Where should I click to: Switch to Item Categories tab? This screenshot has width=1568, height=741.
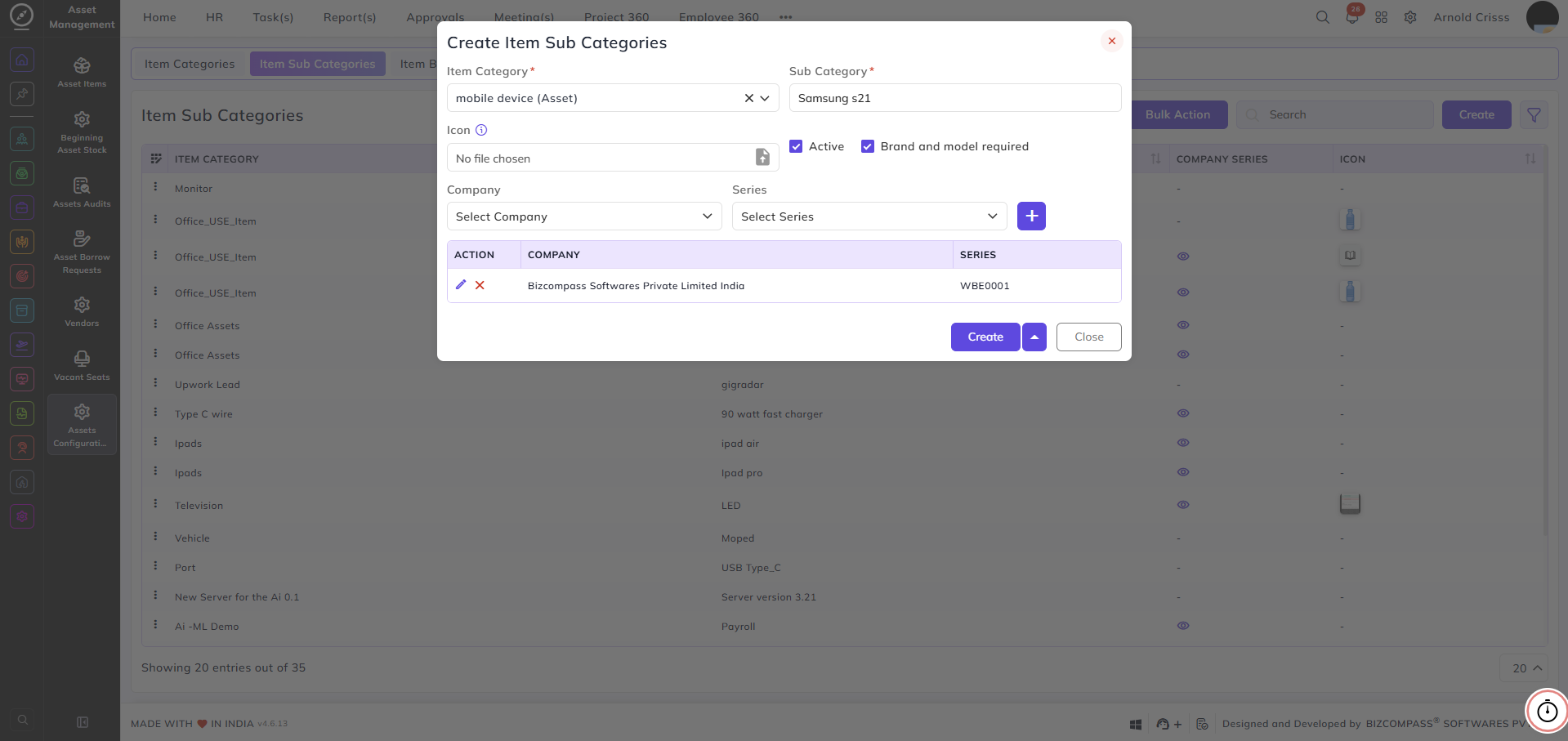(190, 64)
